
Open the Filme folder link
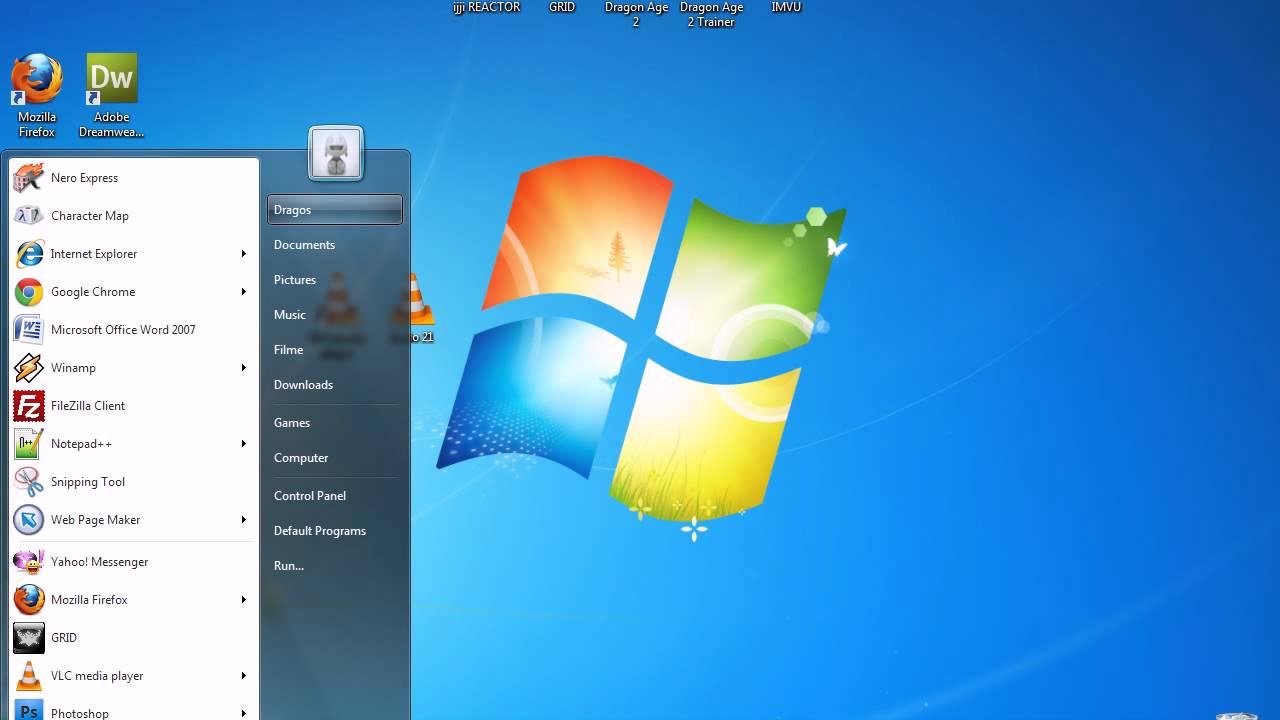335,350
